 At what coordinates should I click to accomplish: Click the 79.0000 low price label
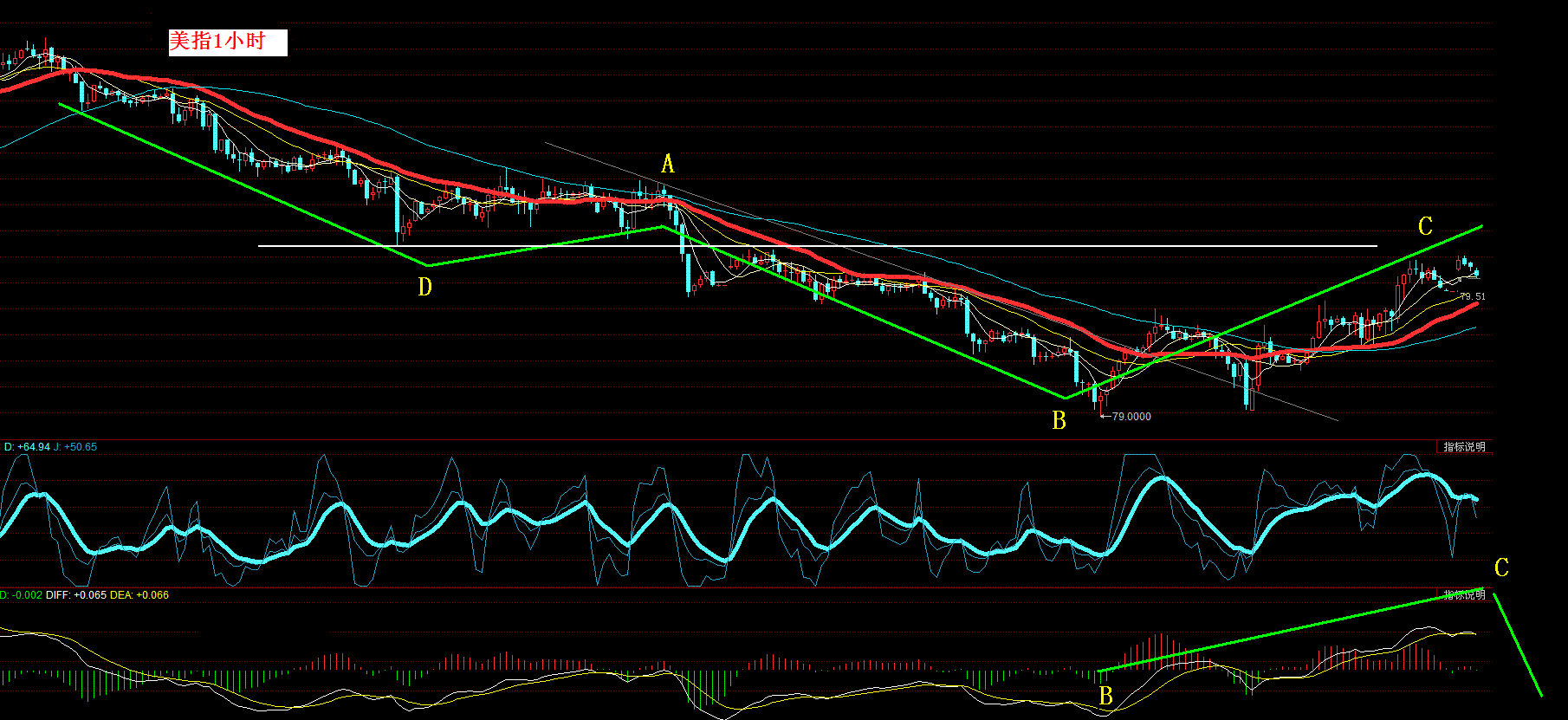click(1131, 417)
